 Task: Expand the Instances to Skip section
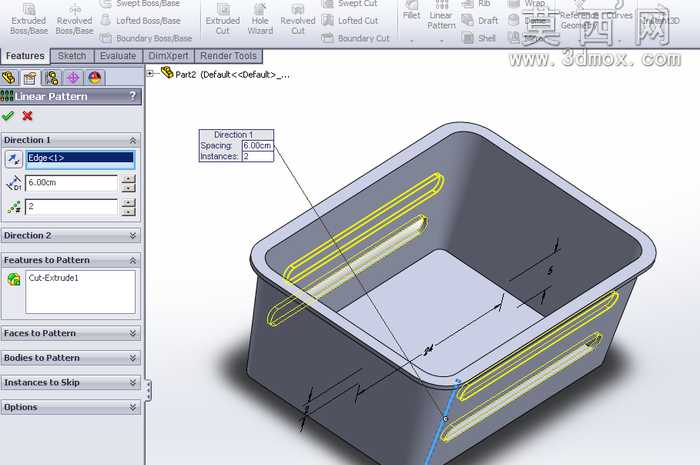tap(133, 382)
